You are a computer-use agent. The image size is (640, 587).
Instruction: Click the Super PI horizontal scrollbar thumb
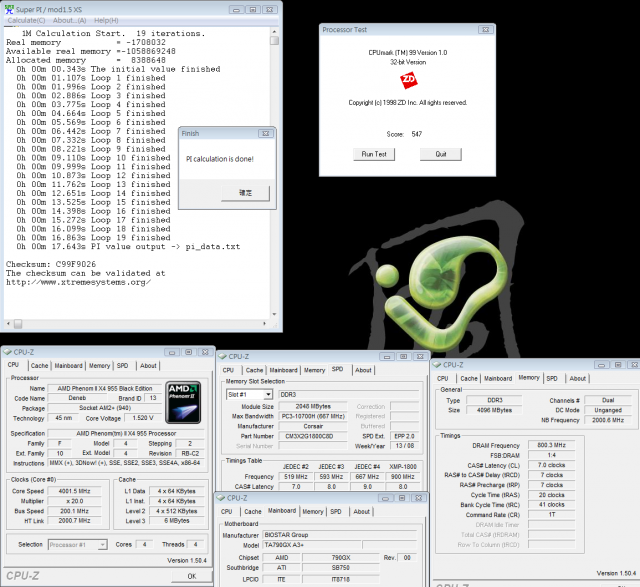18,324
